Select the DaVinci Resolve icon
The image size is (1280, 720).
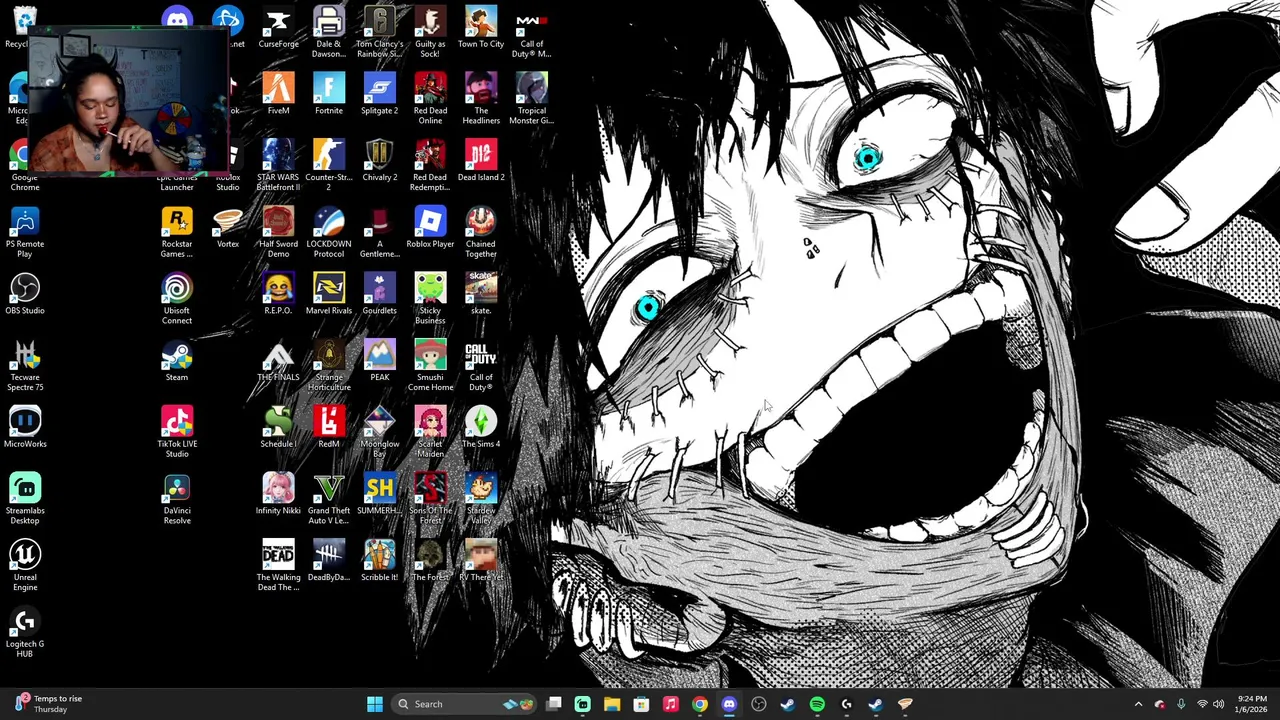pyautogui.click(x=177, y=499)
